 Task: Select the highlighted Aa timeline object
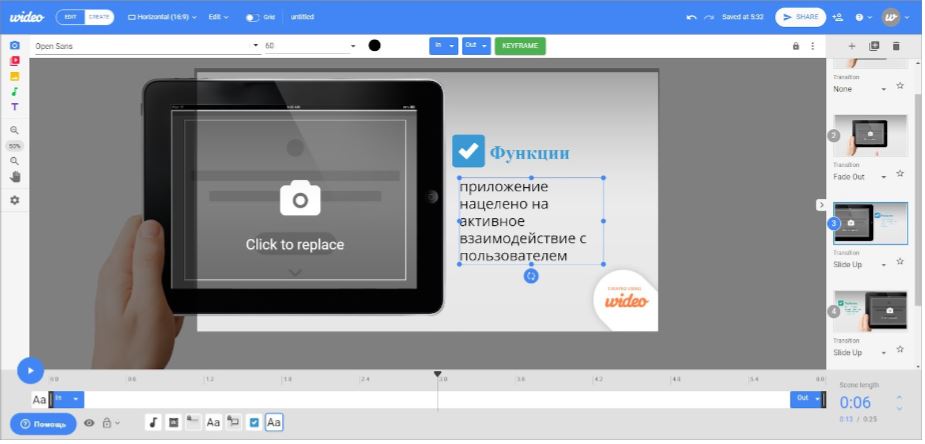274,422
